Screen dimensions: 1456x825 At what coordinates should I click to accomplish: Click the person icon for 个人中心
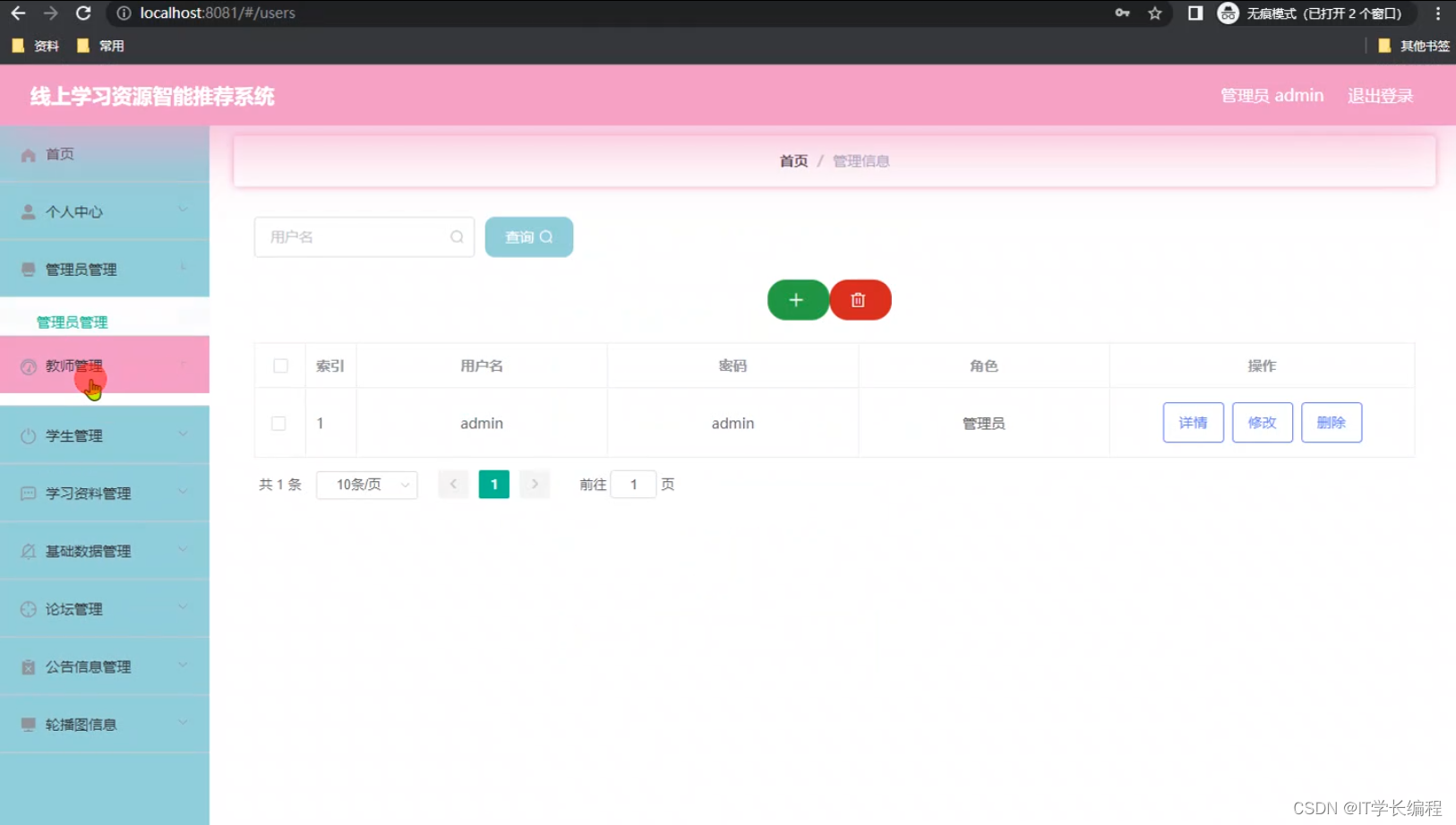pos(27,211)
